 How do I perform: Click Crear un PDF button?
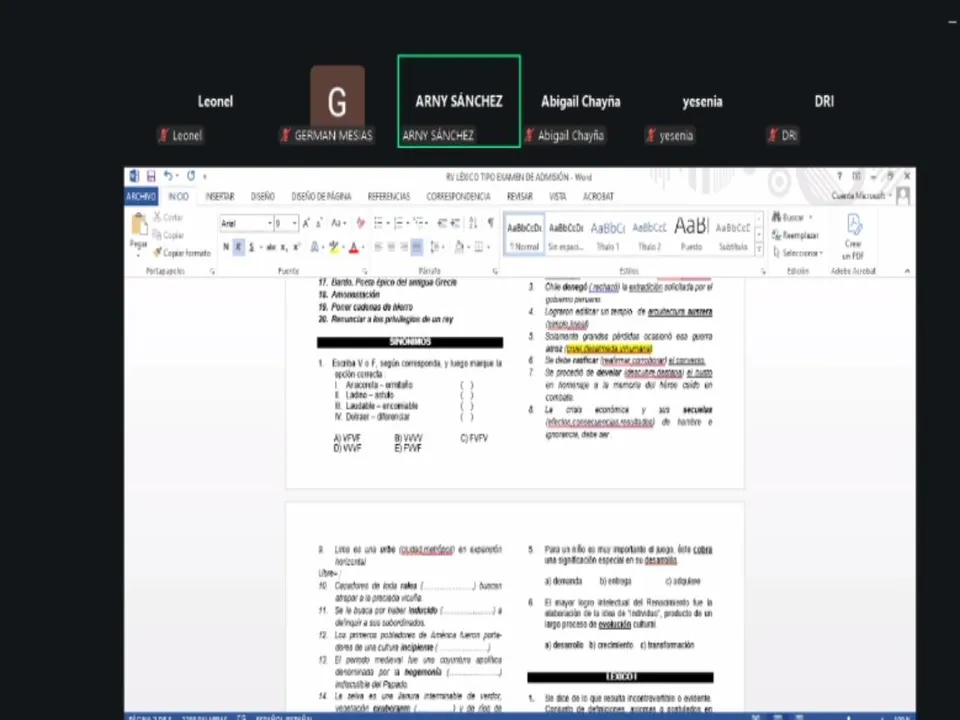pos(853,238)
